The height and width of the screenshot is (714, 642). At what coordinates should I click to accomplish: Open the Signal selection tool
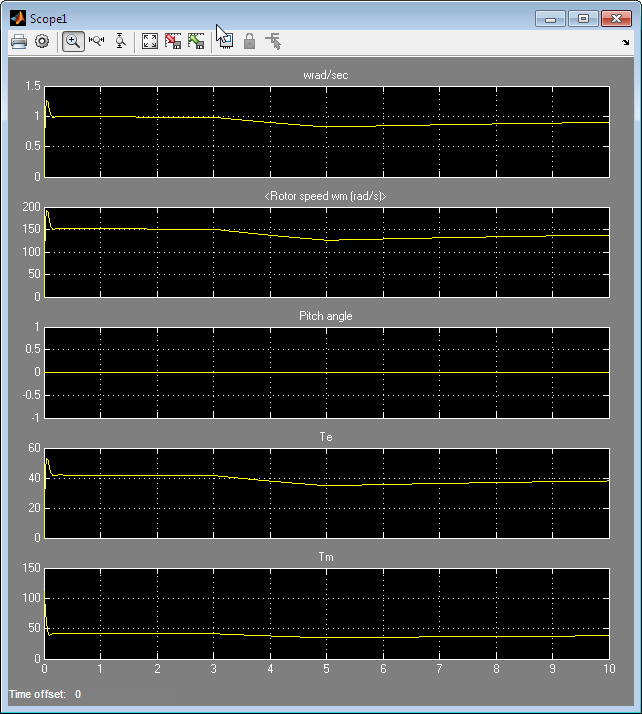click(x=273, y=41)
